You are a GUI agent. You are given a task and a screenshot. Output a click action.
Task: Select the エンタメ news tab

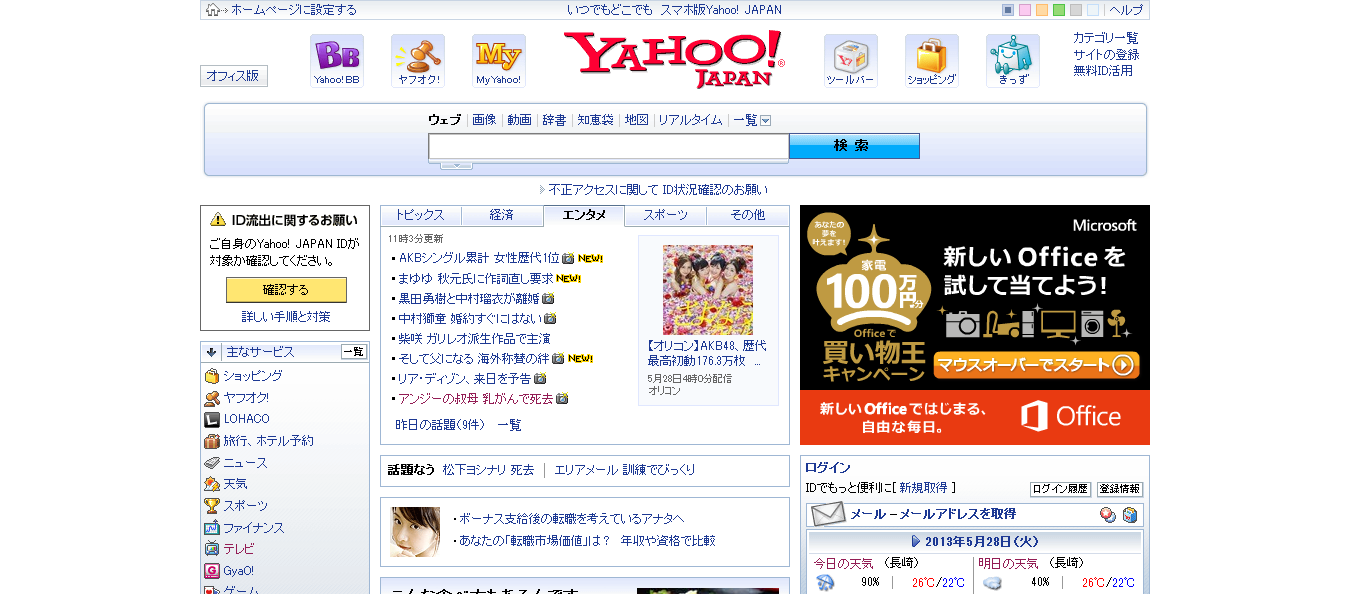click(584, 215)
